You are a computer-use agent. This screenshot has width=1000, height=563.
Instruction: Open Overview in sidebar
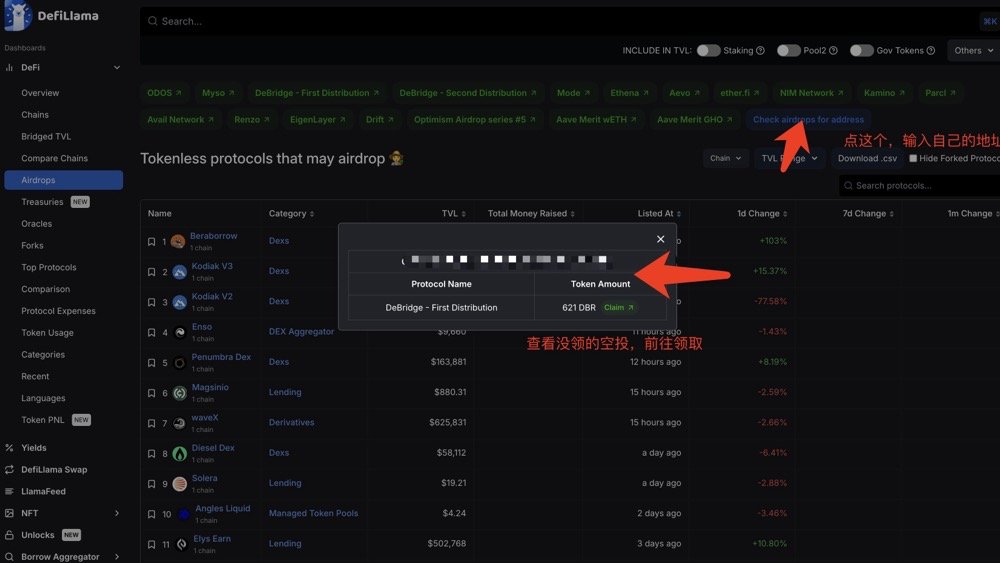coord(40,93)
